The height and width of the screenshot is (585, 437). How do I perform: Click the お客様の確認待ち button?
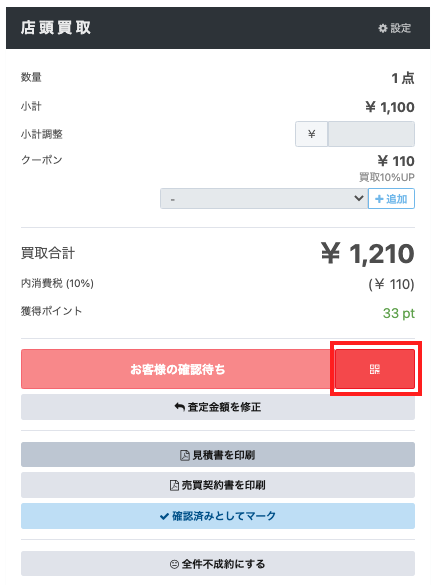(178, 369)
